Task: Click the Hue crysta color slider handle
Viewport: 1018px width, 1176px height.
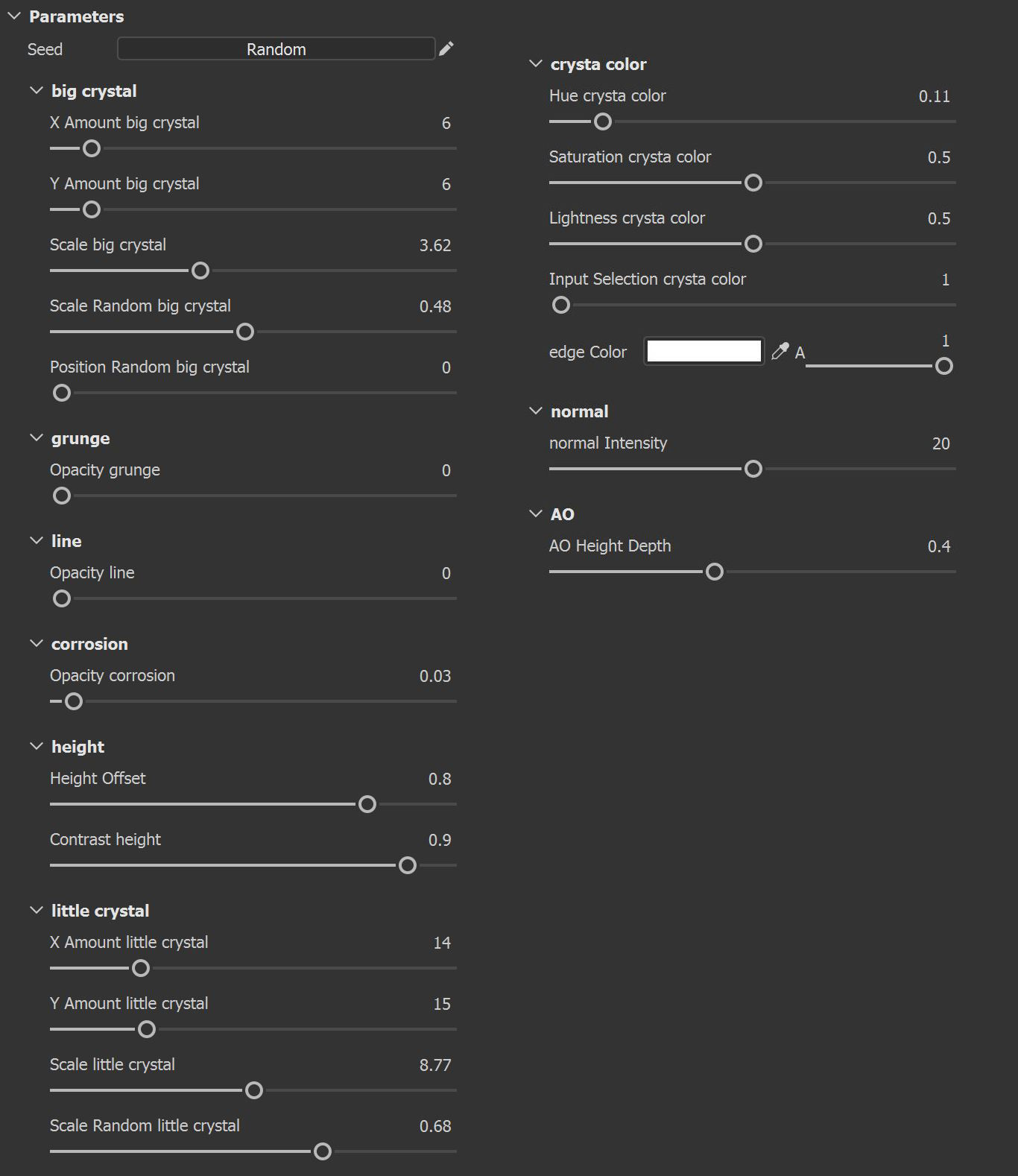Action: pyautogui.click(x=603, y=121)
